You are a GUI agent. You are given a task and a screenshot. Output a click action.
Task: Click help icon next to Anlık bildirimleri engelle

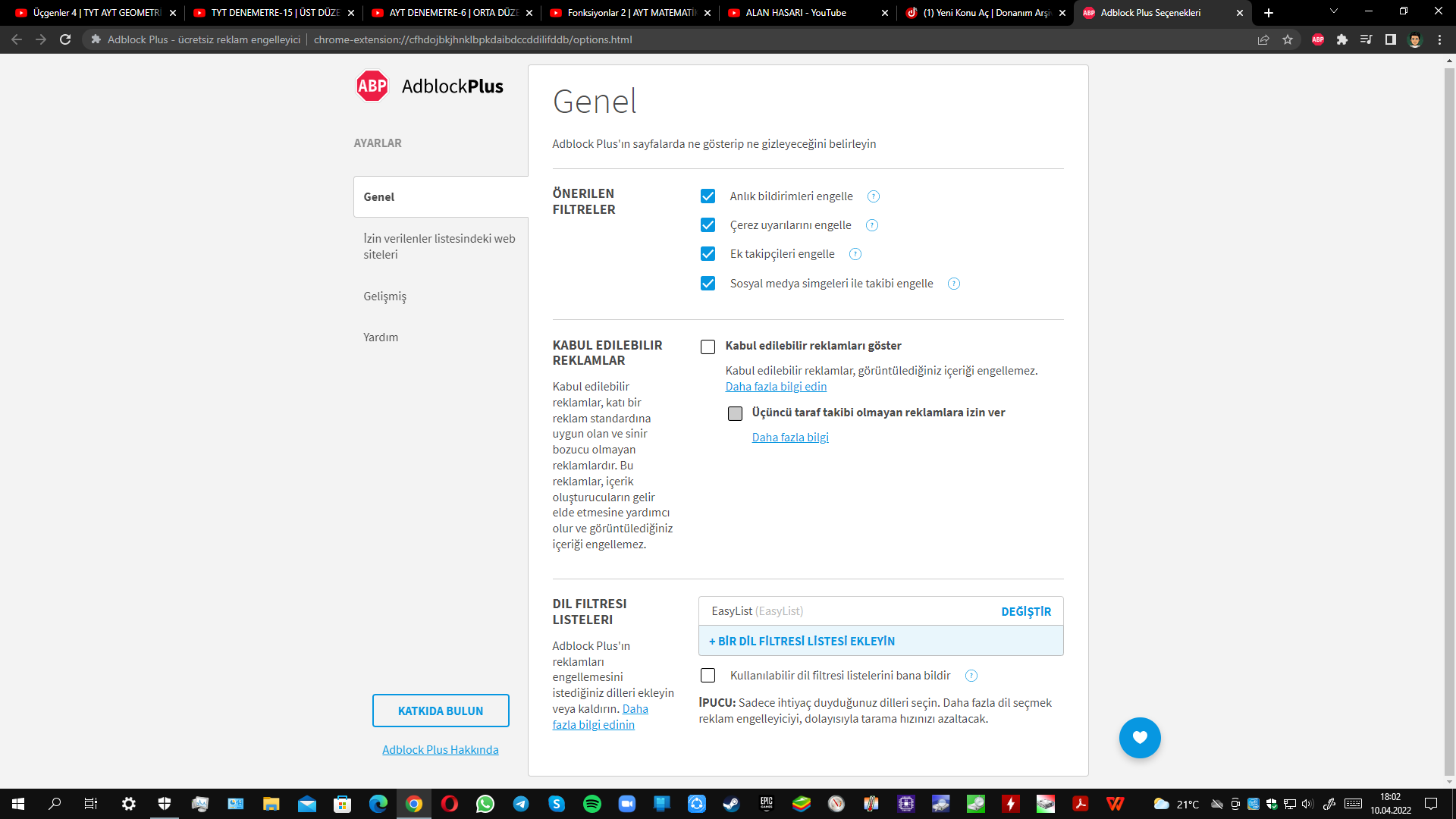(x=874, y=196)
